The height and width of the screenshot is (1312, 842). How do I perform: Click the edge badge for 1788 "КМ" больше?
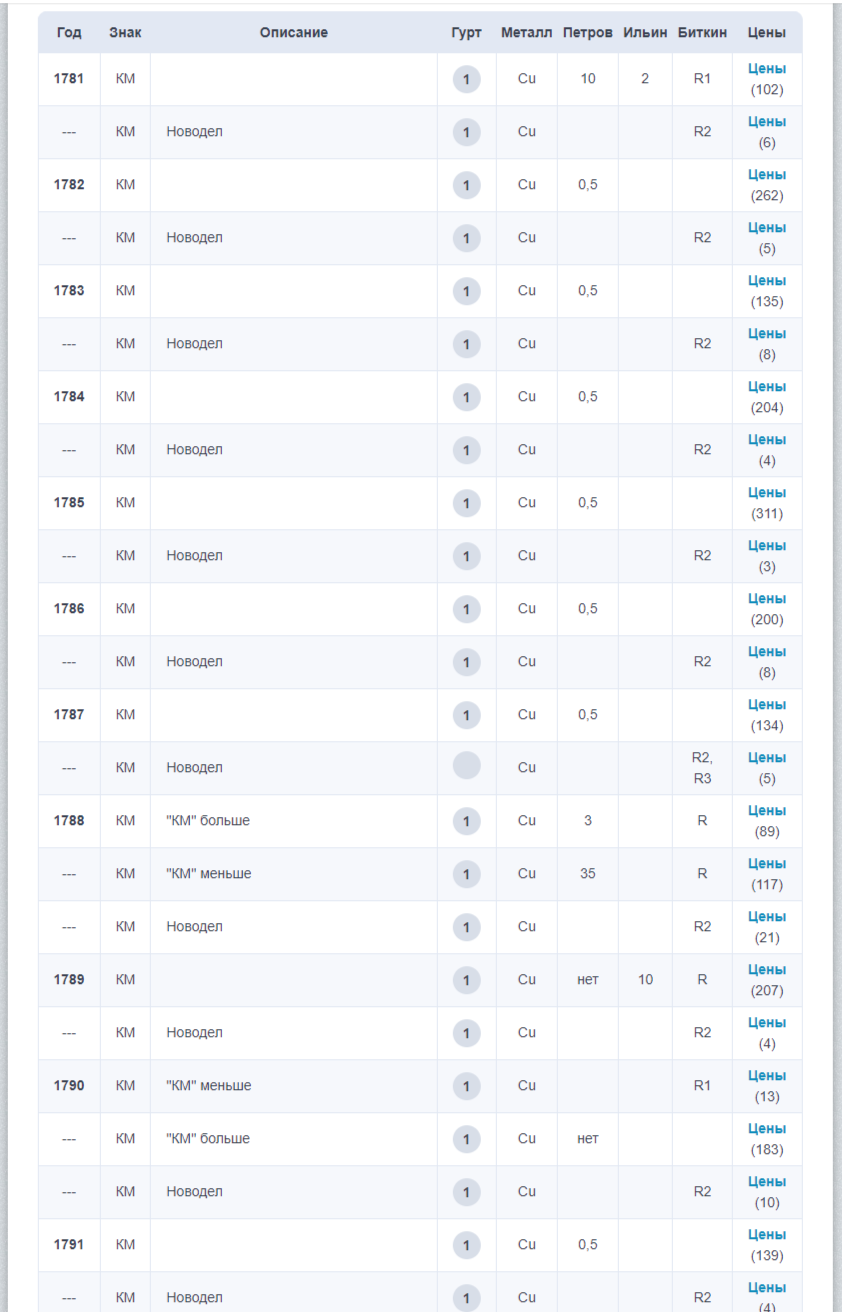point(466,821)
